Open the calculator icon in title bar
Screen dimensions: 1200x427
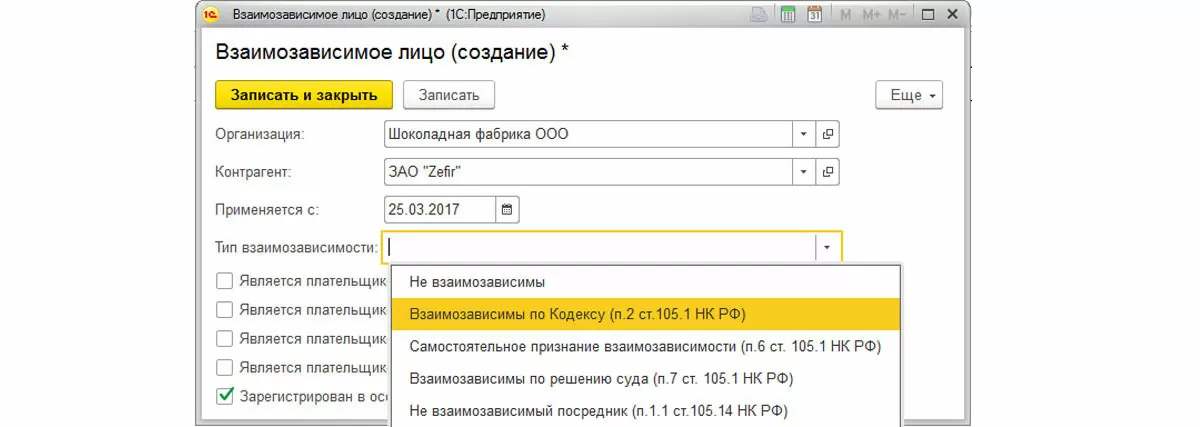[x=788, y=15]
